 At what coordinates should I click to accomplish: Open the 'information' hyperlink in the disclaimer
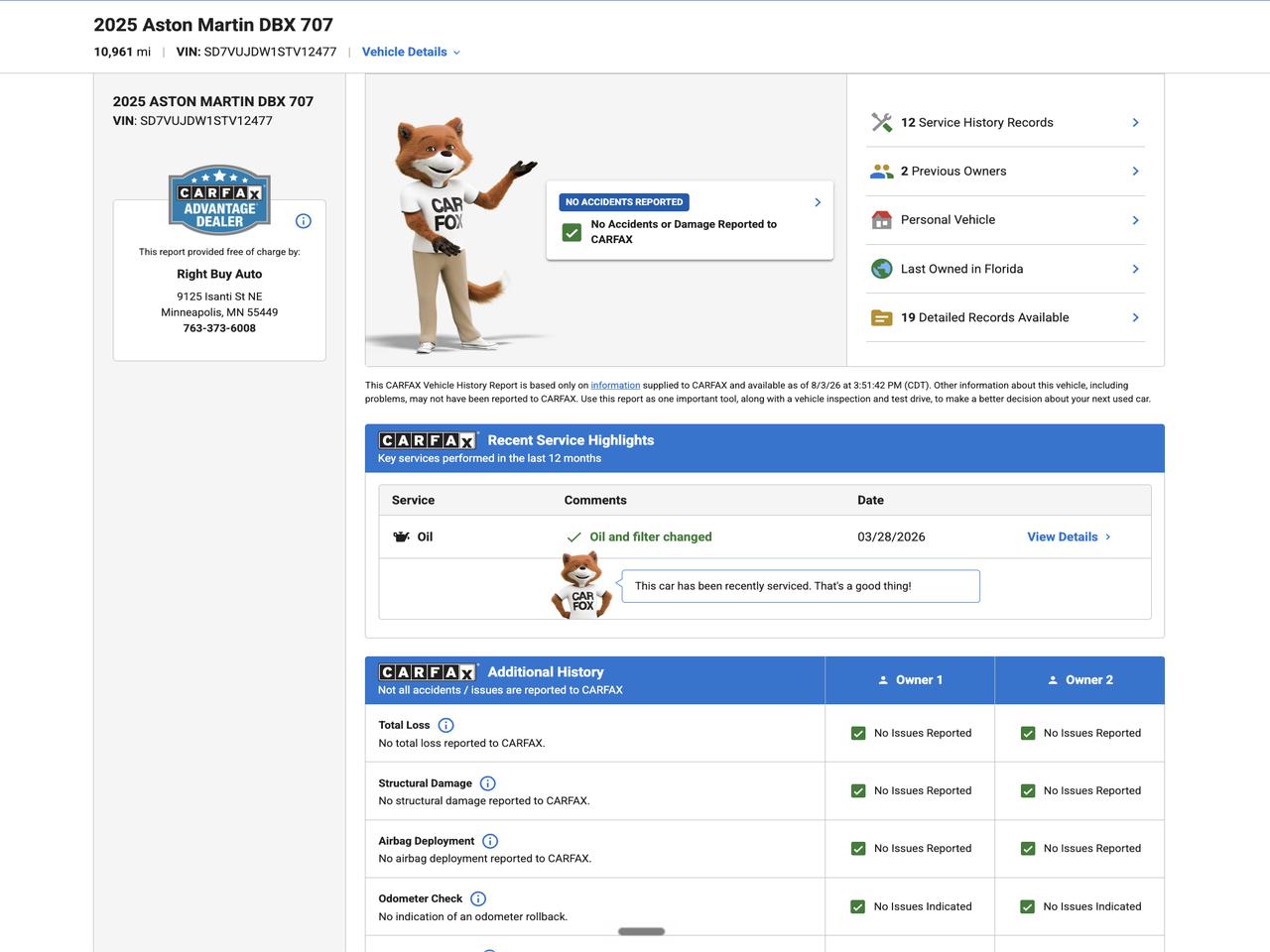(x=615, y=386)
